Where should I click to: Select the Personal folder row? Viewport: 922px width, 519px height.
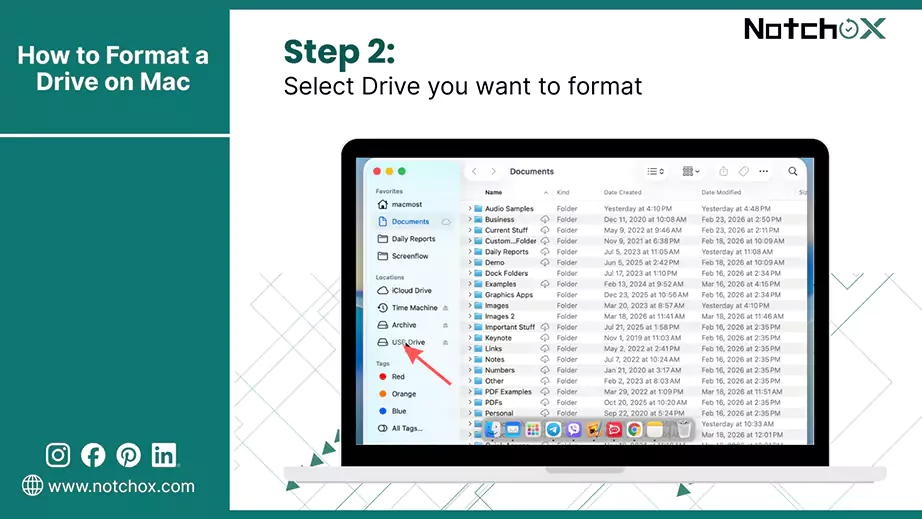click(636, 413)
